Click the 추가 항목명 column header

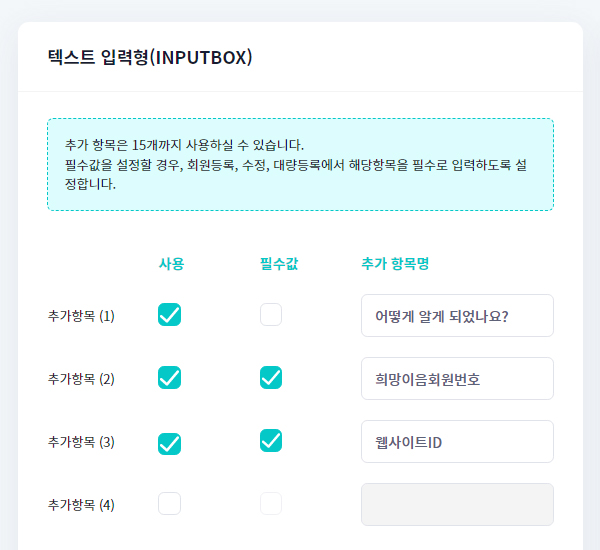click(x=395, y=264)
